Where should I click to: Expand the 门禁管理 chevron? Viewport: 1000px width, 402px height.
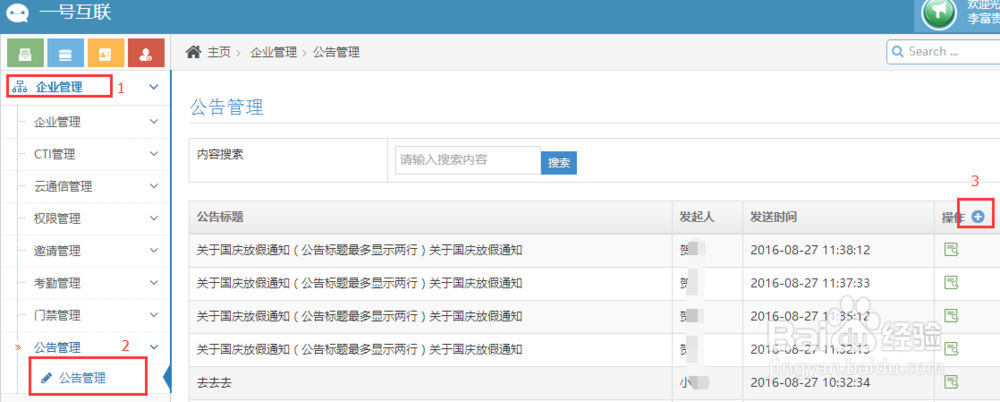point(154,315)
